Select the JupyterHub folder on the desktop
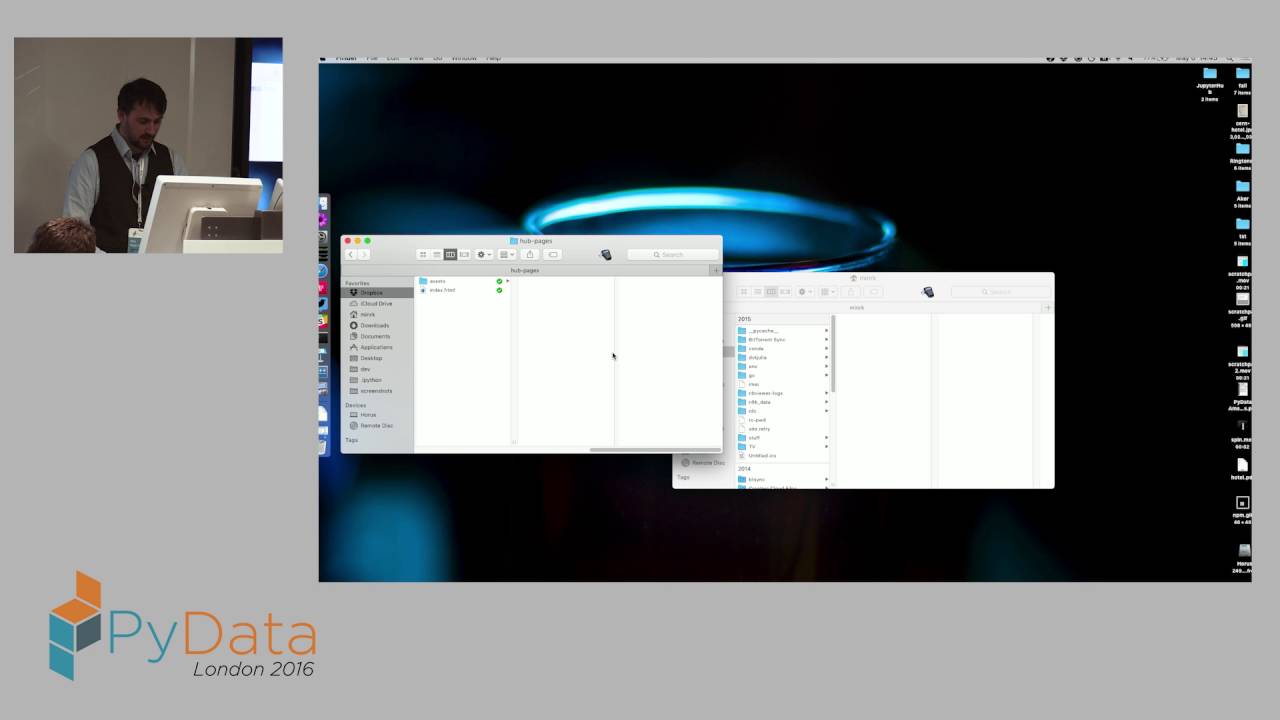This screenshot has width=1280, height=720. tap(1210, 84)
